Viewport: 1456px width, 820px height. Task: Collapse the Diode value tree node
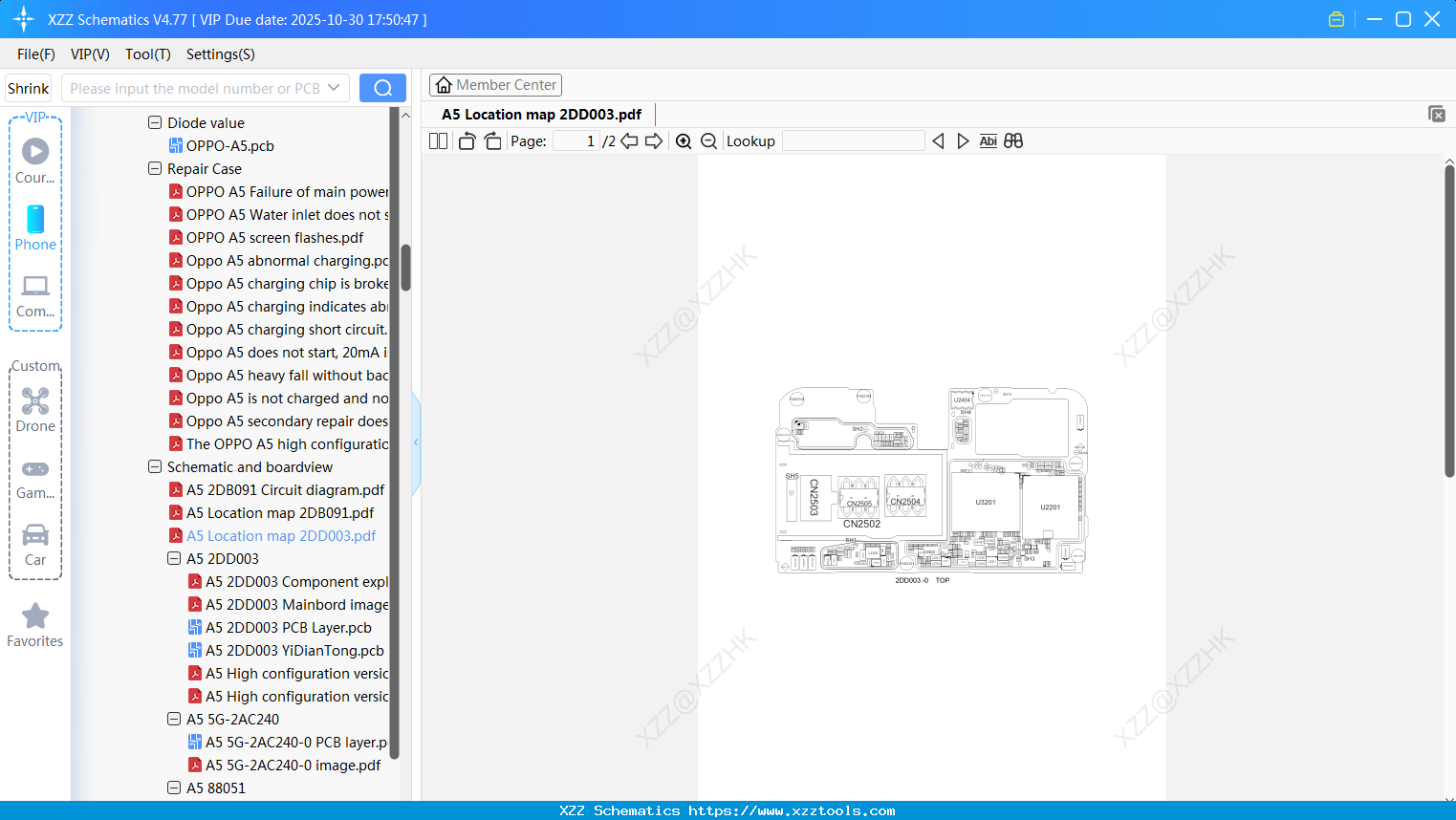(155, 123)
